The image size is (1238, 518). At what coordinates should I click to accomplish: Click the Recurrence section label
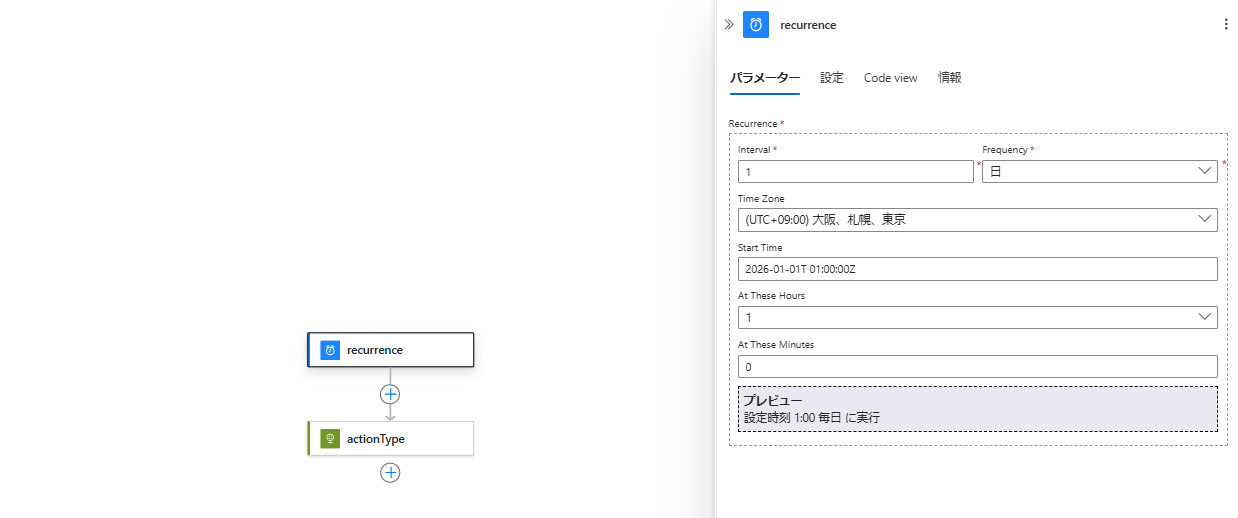tap(753, 124)
